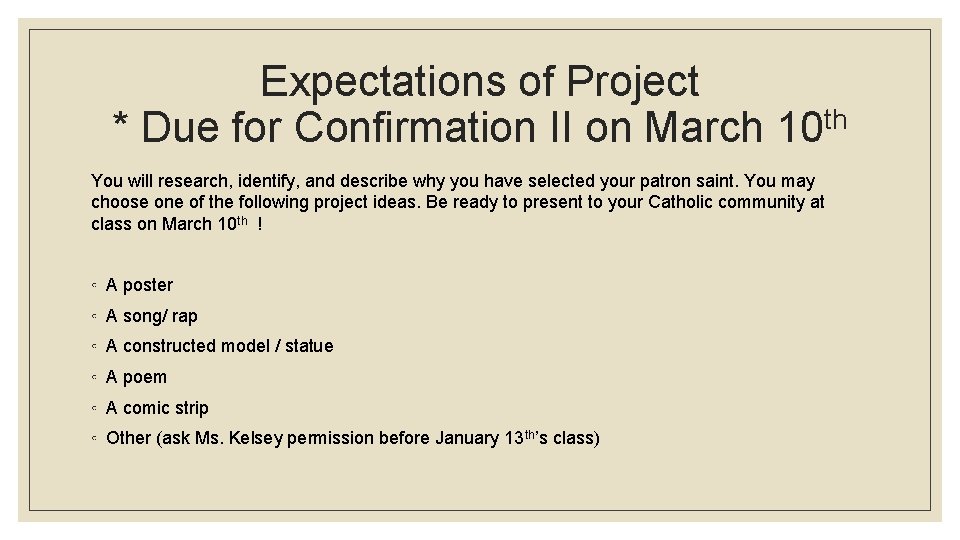Click the bullet marker beside "A song/ rap"
This screenshot has height=540, width=960.
tap(93, 317)
